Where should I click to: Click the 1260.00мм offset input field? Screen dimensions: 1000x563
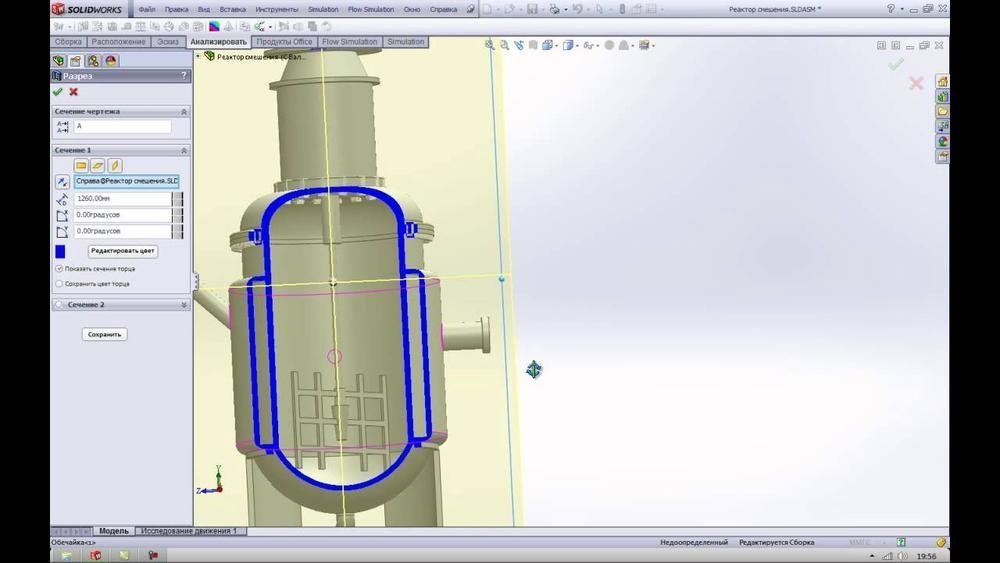tap(123, 198)
